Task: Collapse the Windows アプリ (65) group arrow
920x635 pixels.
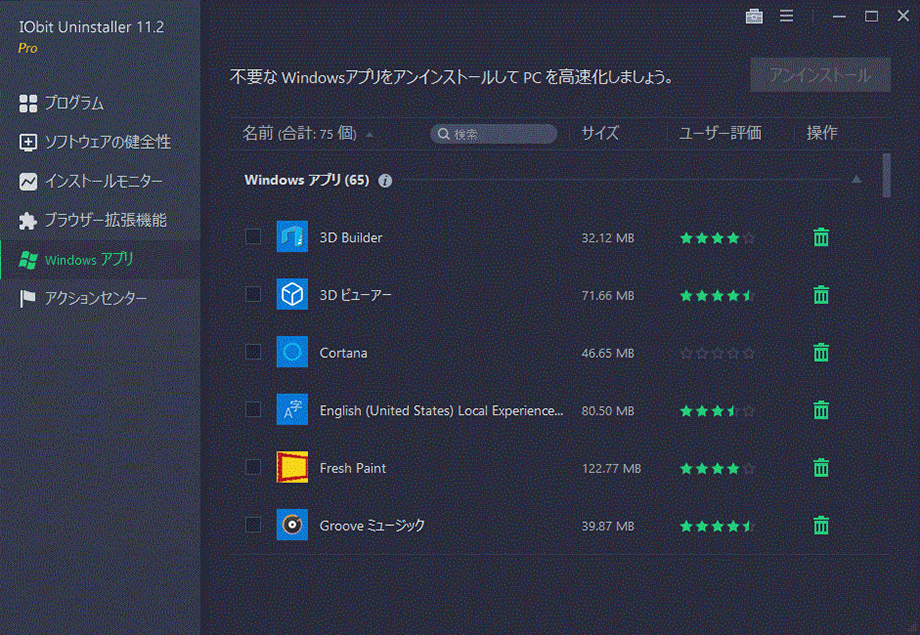Action: 856,180
